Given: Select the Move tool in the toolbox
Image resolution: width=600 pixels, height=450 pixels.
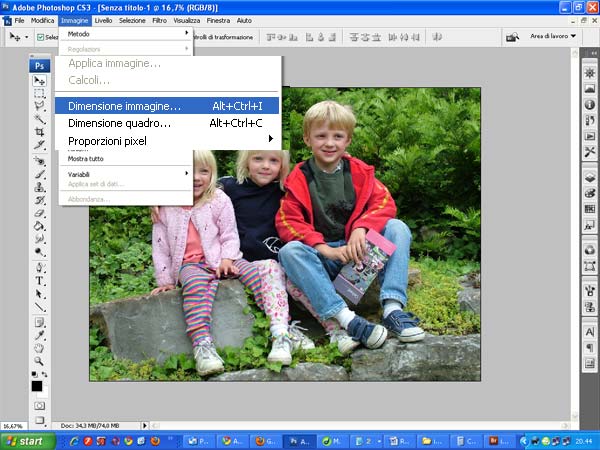Looking at the screenshot, I should click(x=39, y=80).
